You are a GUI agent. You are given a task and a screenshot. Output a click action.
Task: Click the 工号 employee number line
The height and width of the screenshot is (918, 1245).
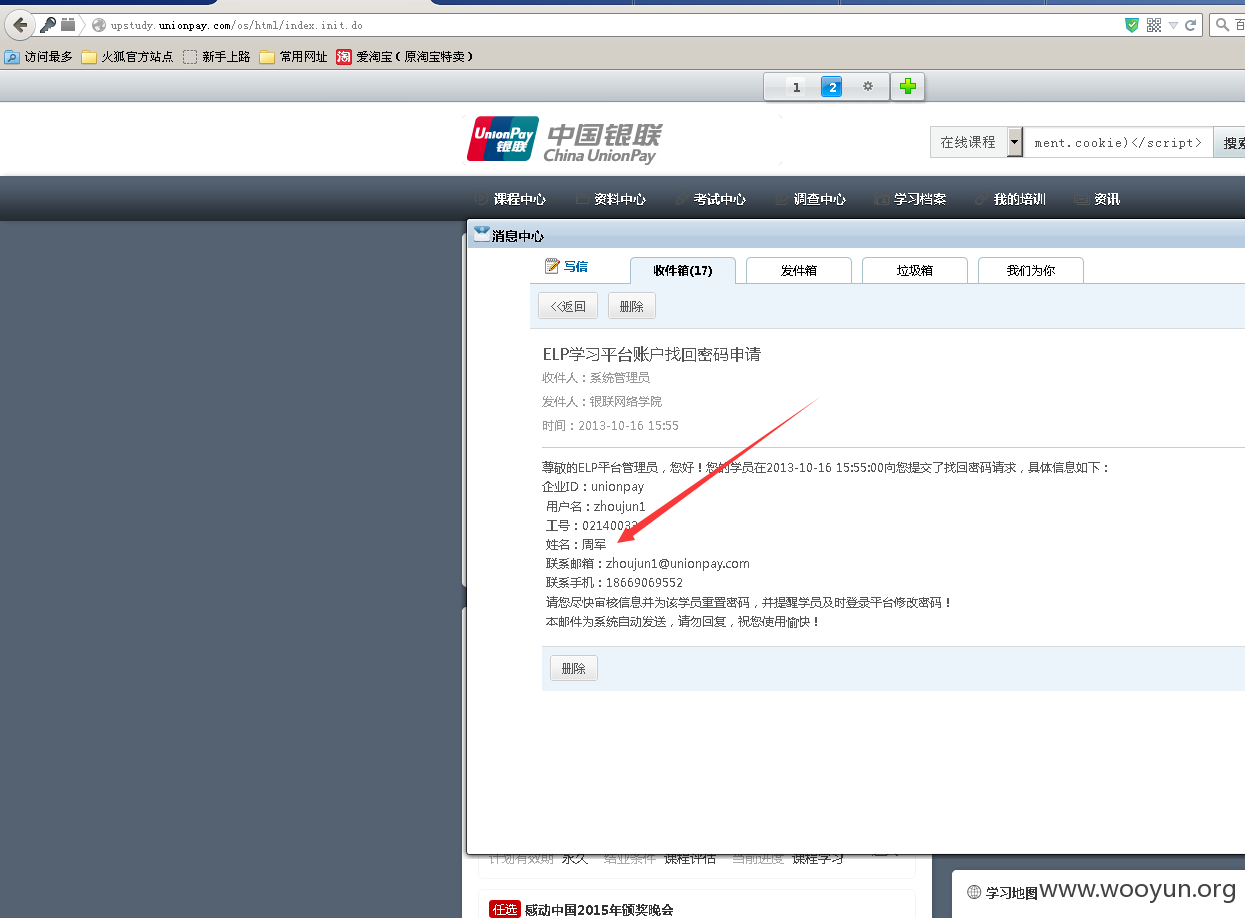[592, 526]
